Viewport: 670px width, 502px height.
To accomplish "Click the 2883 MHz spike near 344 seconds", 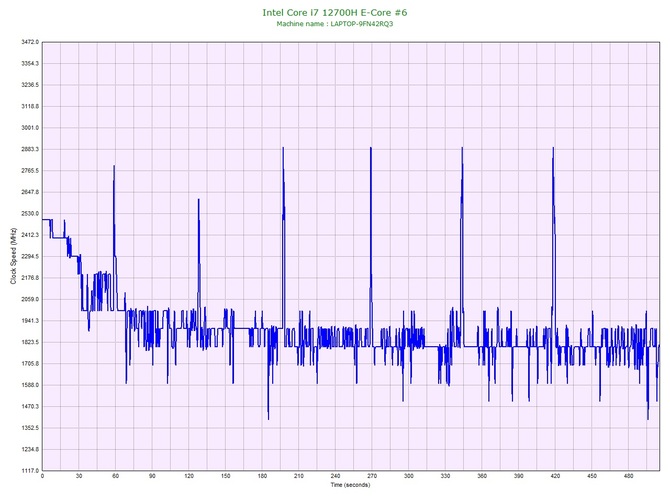I will [x=462, y=148].
